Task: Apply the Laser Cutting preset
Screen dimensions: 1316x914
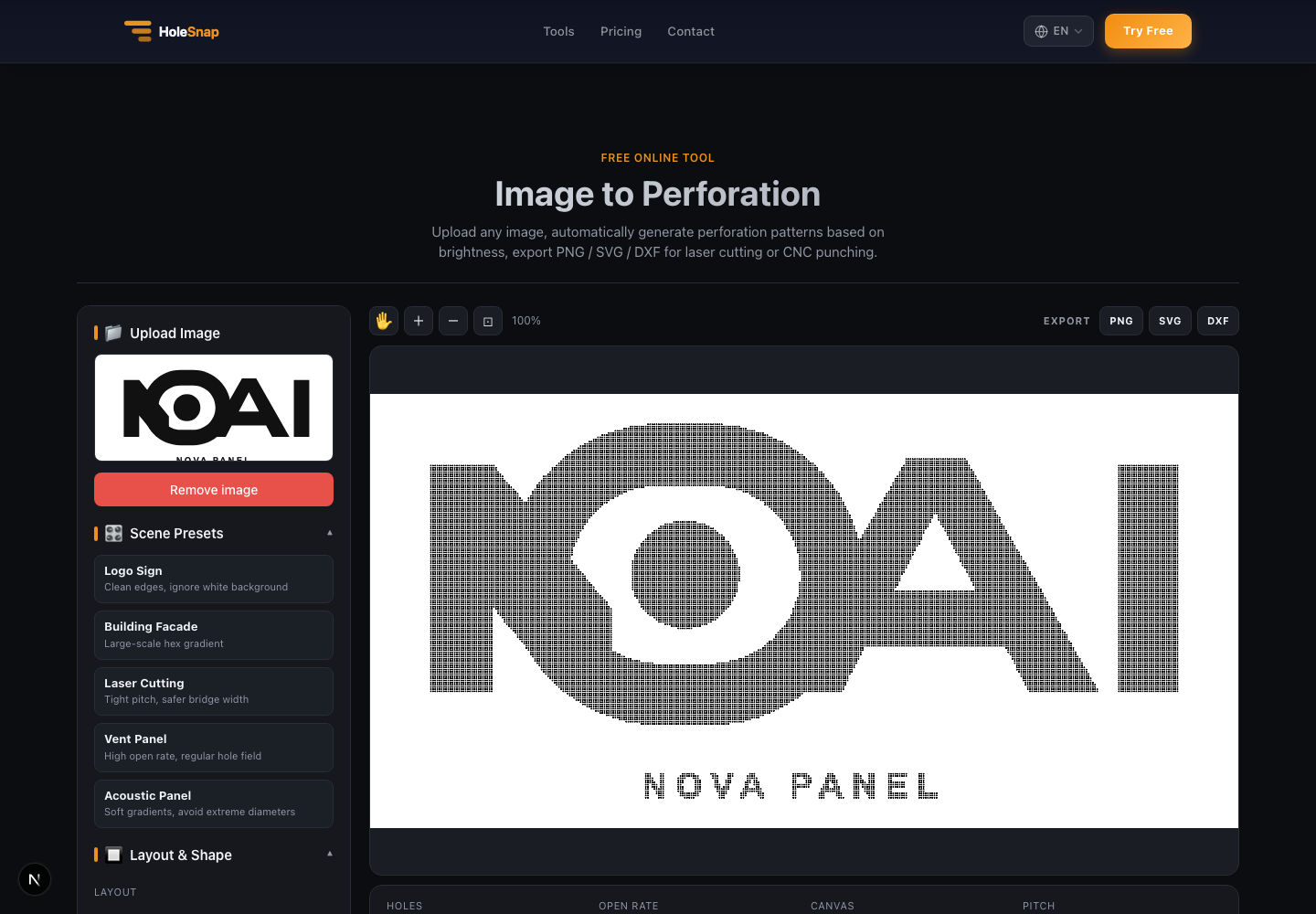Action: click(214, 691)
